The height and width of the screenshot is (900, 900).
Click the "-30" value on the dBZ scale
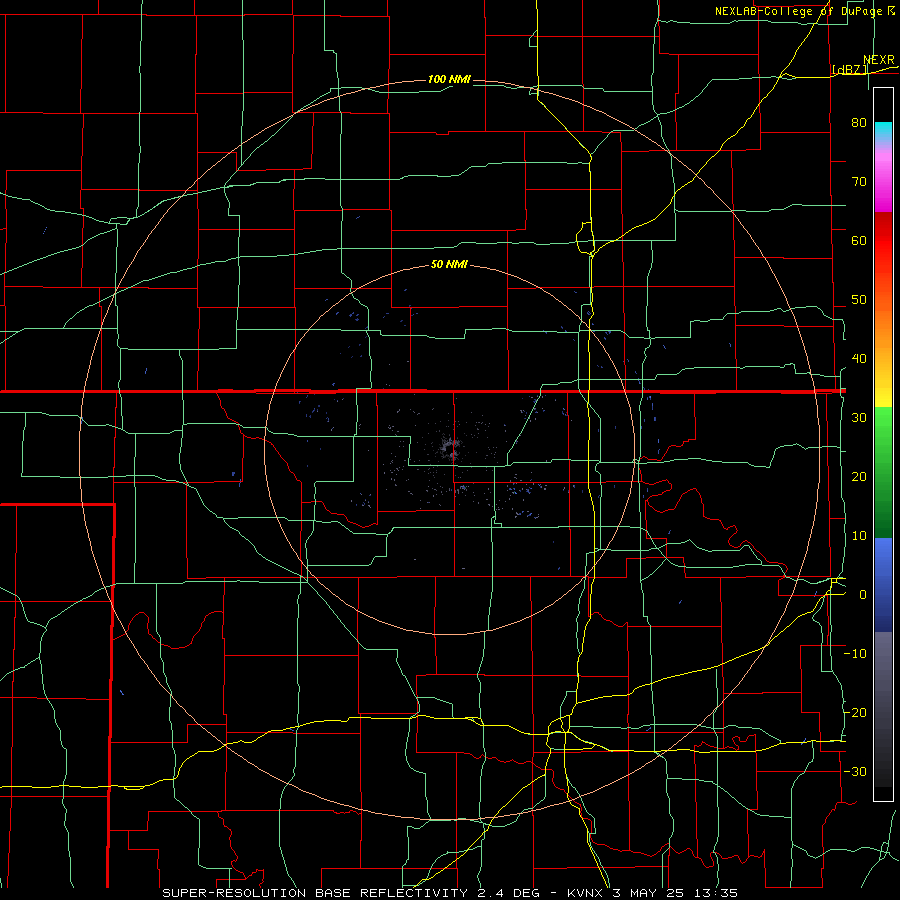(x=855, y=771)
